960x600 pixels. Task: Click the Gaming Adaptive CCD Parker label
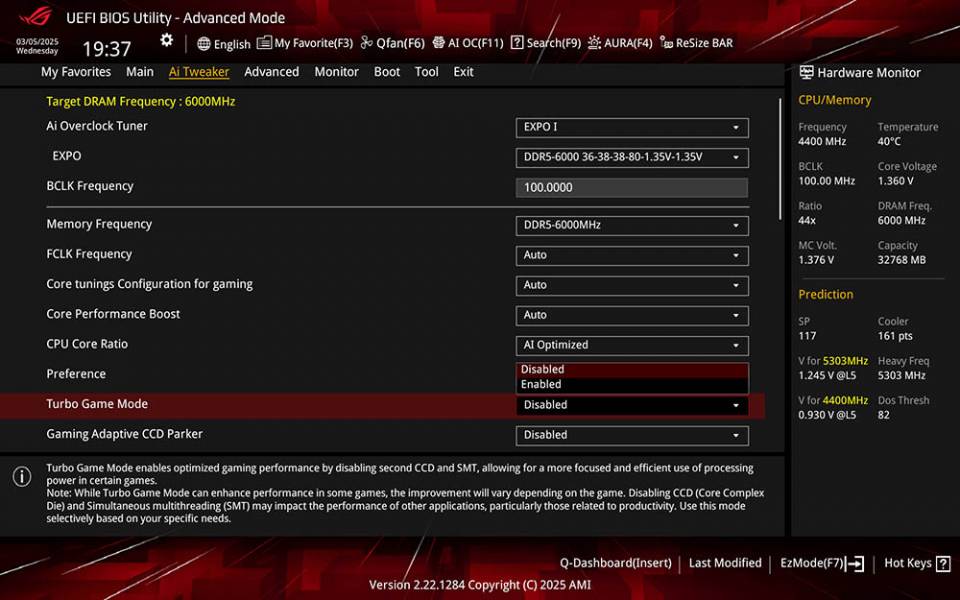124,434
